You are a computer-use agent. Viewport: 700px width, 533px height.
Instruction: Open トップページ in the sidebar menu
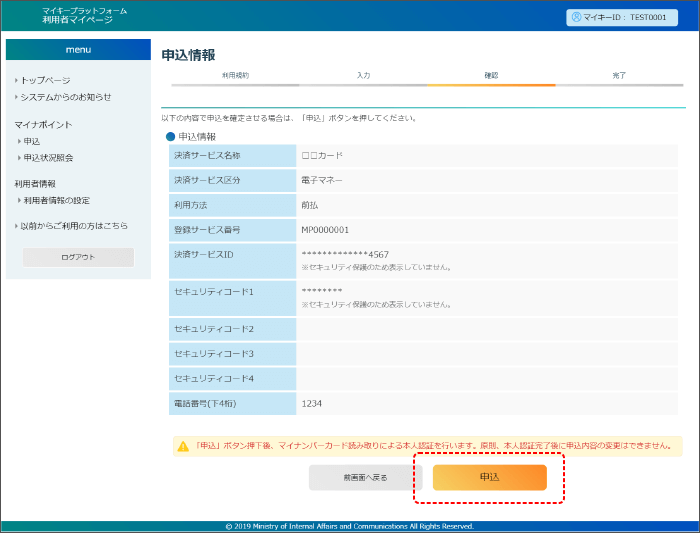coord(45,80)
